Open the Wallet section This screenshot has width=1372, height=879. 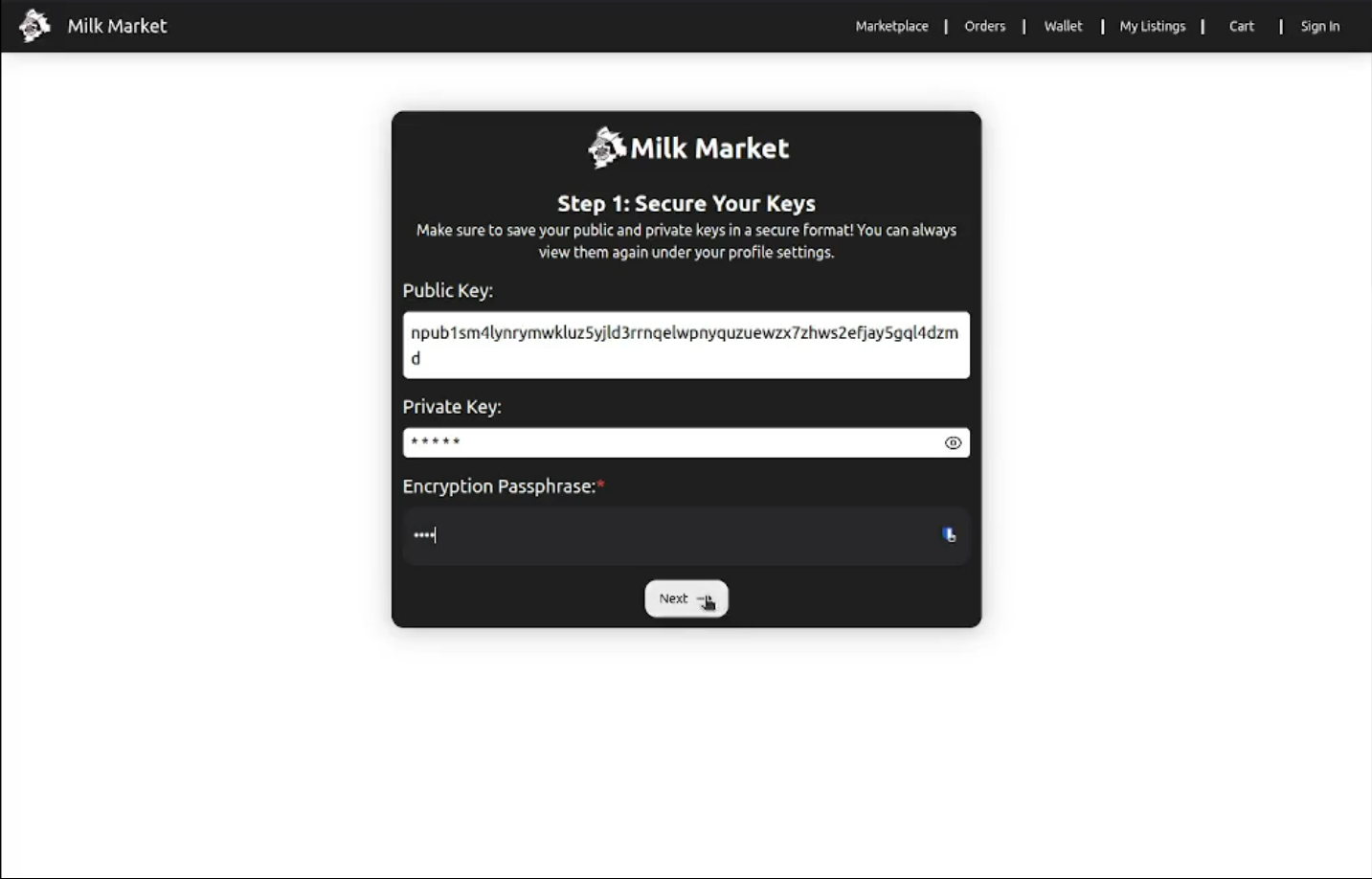1063,26
